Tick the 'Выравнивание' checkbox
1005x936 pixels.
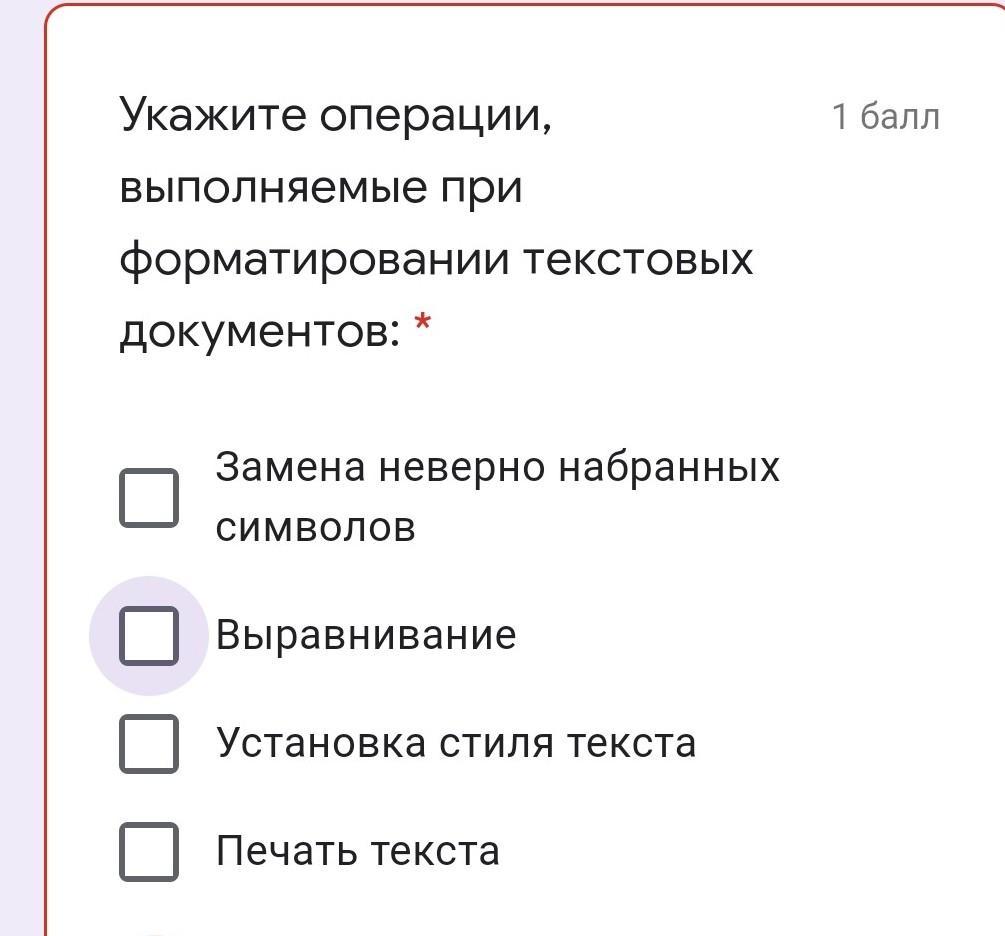pos(149,636)
